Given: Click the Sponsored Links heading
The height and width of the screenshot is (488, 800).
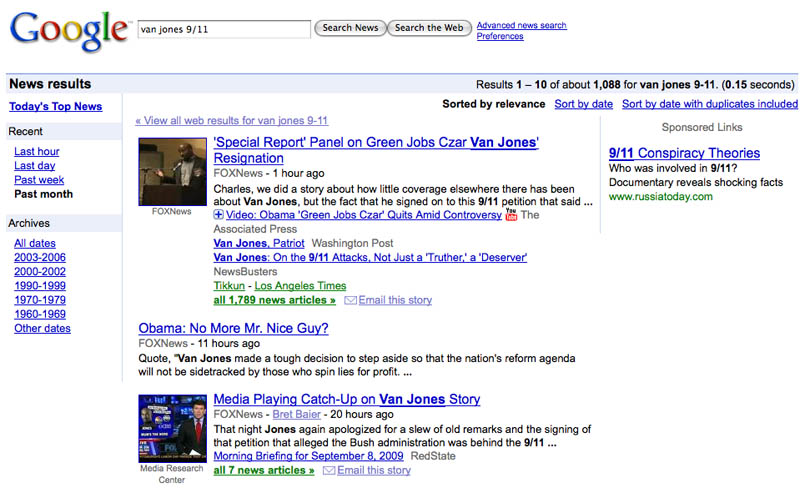Looking at the screenshot, I should [x=702, y=127].
